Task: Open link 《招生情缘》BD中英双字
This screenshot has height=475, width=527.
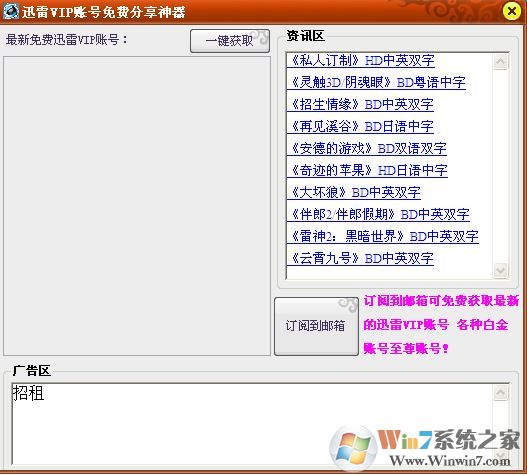Action: (x=361, y=105)
